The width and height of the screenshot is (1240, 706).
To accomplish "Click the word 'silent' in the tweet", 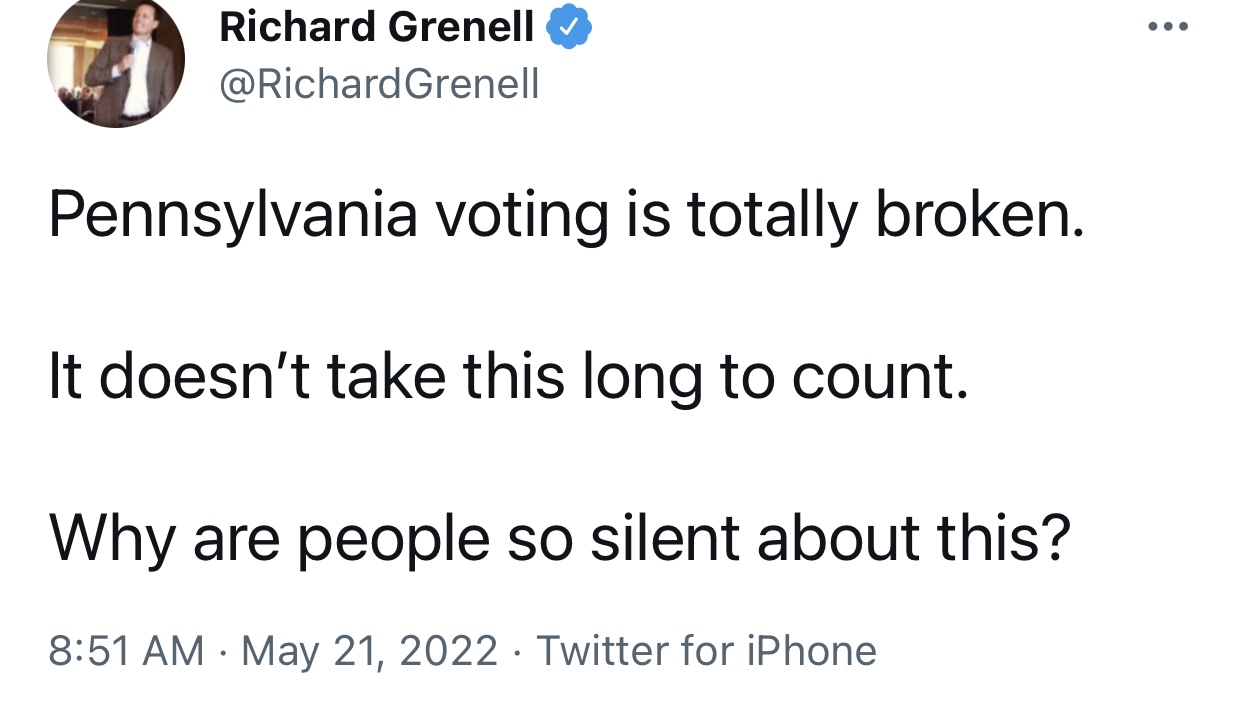I will tap(664, 538).
